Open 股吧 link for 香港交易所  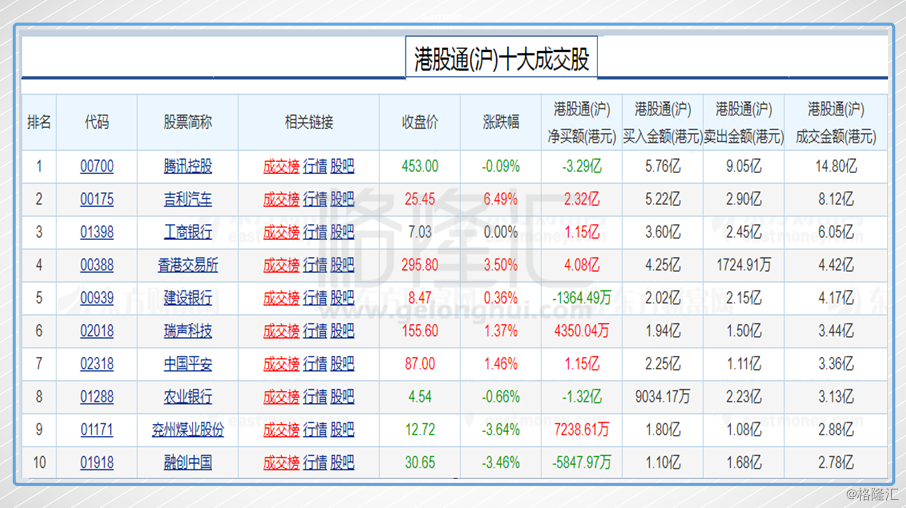pyautogui.click(x=342, y=265)
